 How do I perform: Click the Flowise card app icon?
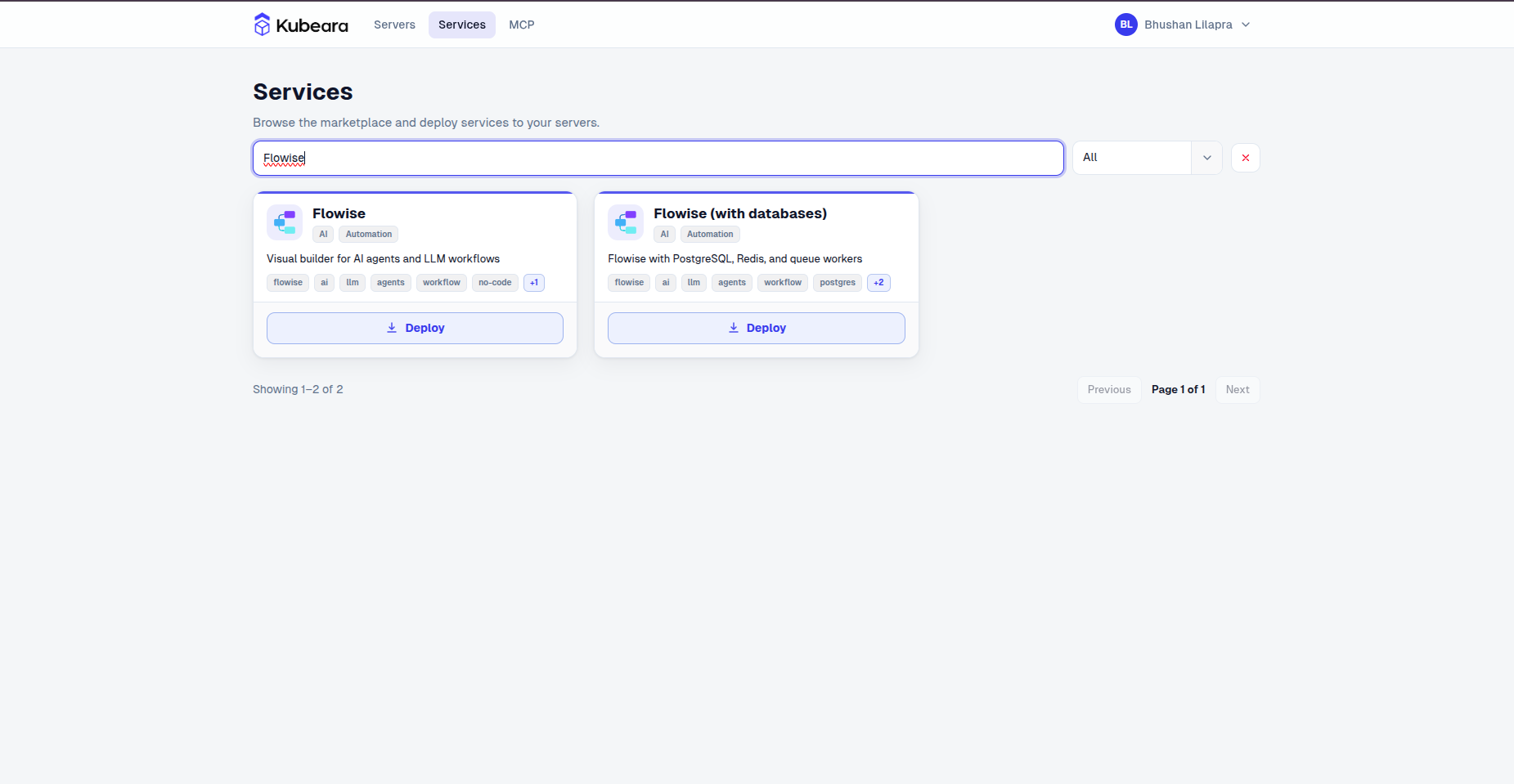(285, 222)
